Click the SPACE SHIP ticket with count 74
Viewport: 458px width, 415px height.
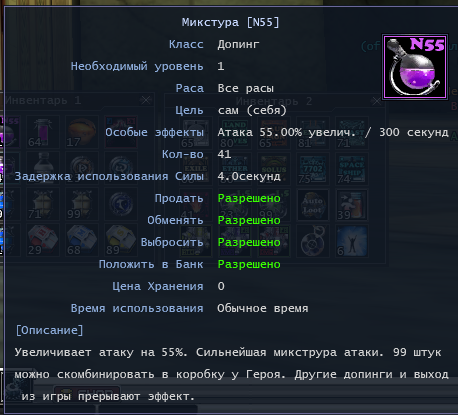(351, 170)
